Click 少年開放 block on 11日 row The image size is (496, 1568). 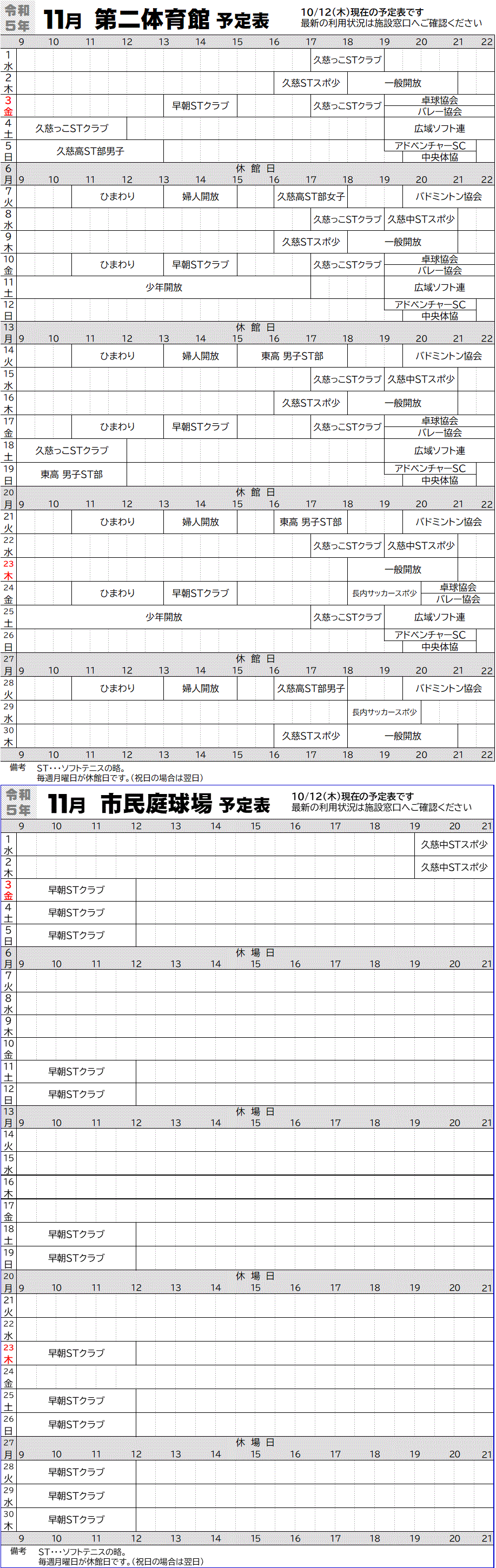(164, 288)
